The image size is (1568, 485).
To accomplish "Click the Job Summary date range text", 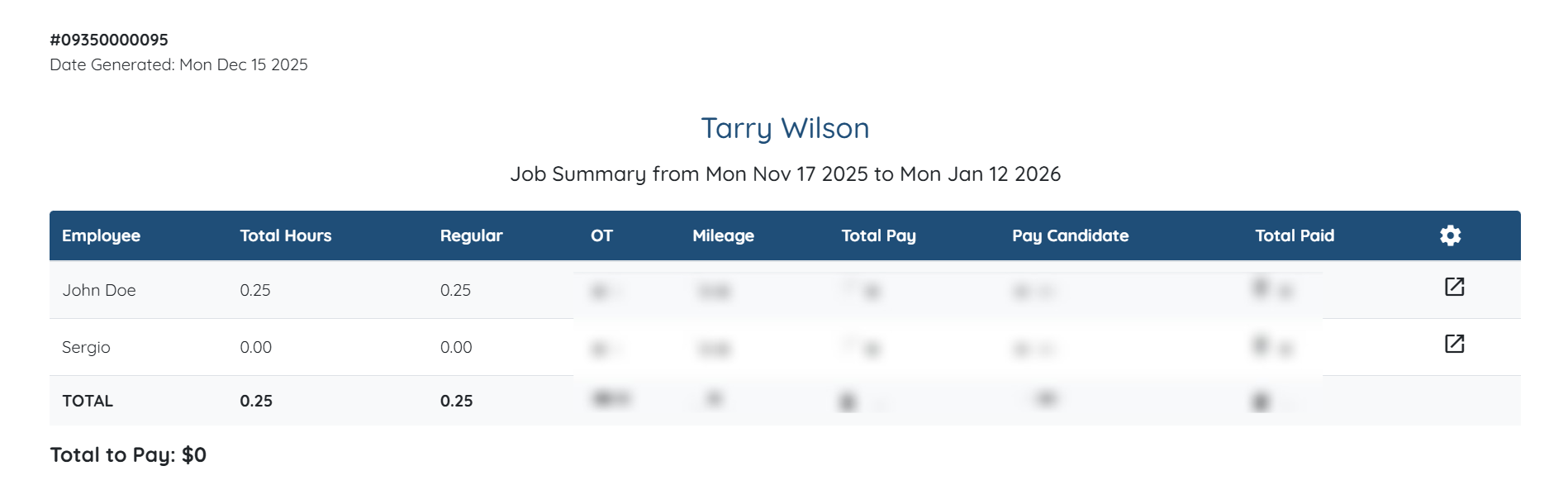I will tap(785, 174).
